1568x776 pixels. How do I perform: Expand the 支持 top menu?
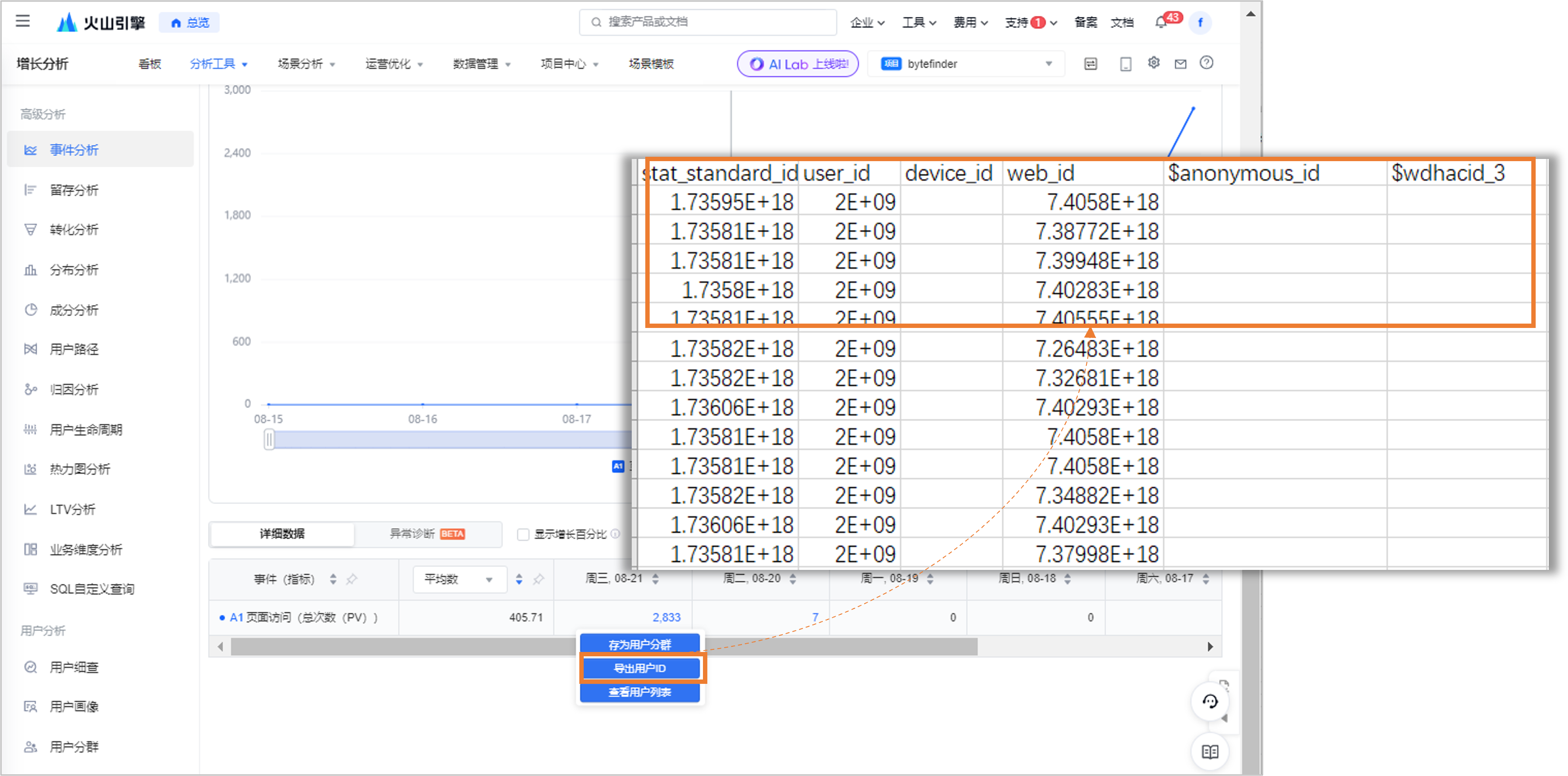1031,23
